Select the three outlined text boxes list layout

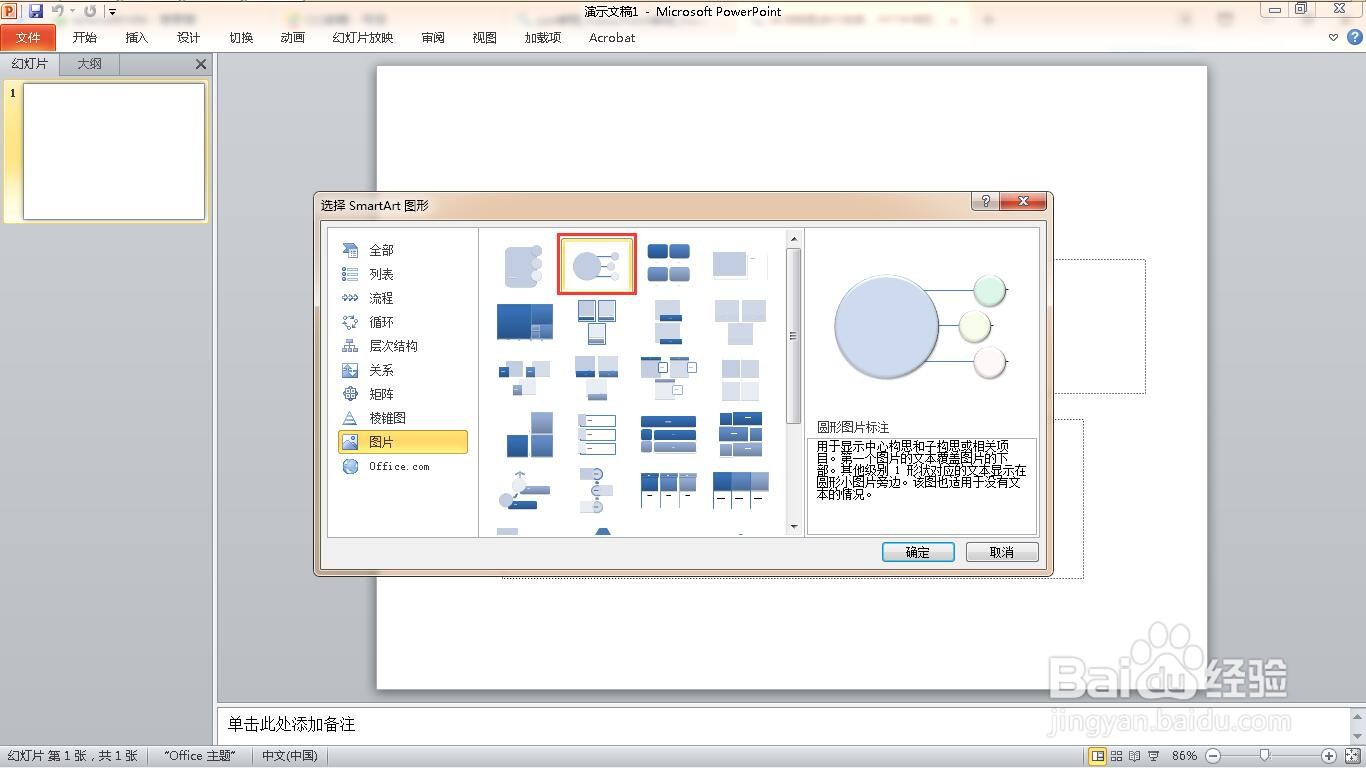[597, 435]
